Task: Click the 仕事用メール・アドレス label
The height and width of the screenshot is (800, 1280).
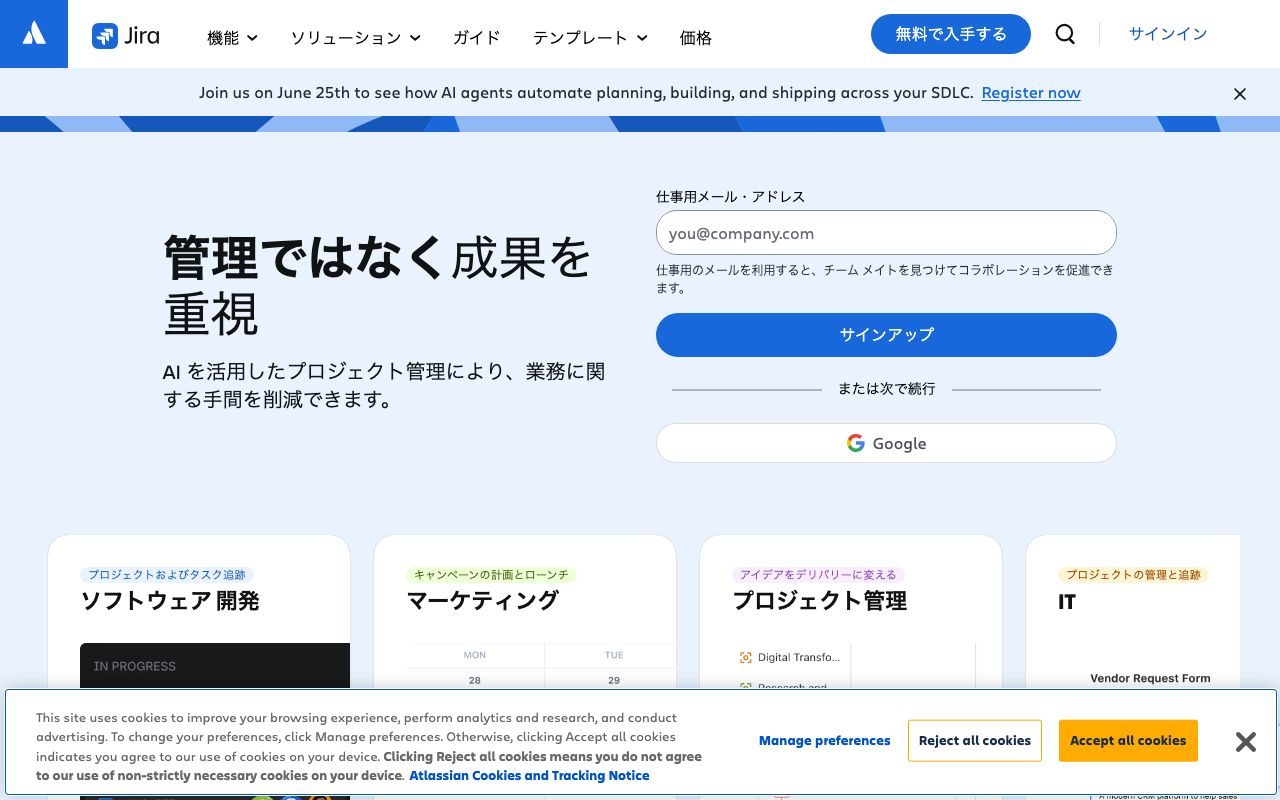Action: click(730, 197)
